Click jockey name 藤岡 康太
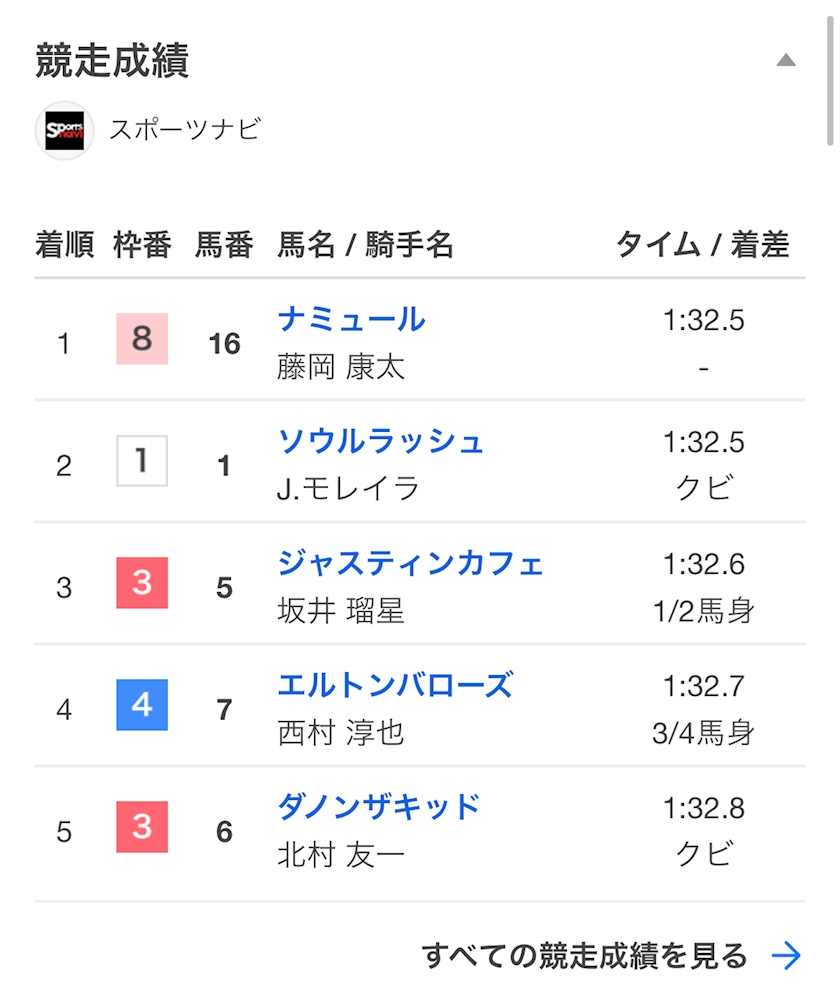The height and width of the screenshot is (1005, 840). [341, 367]
